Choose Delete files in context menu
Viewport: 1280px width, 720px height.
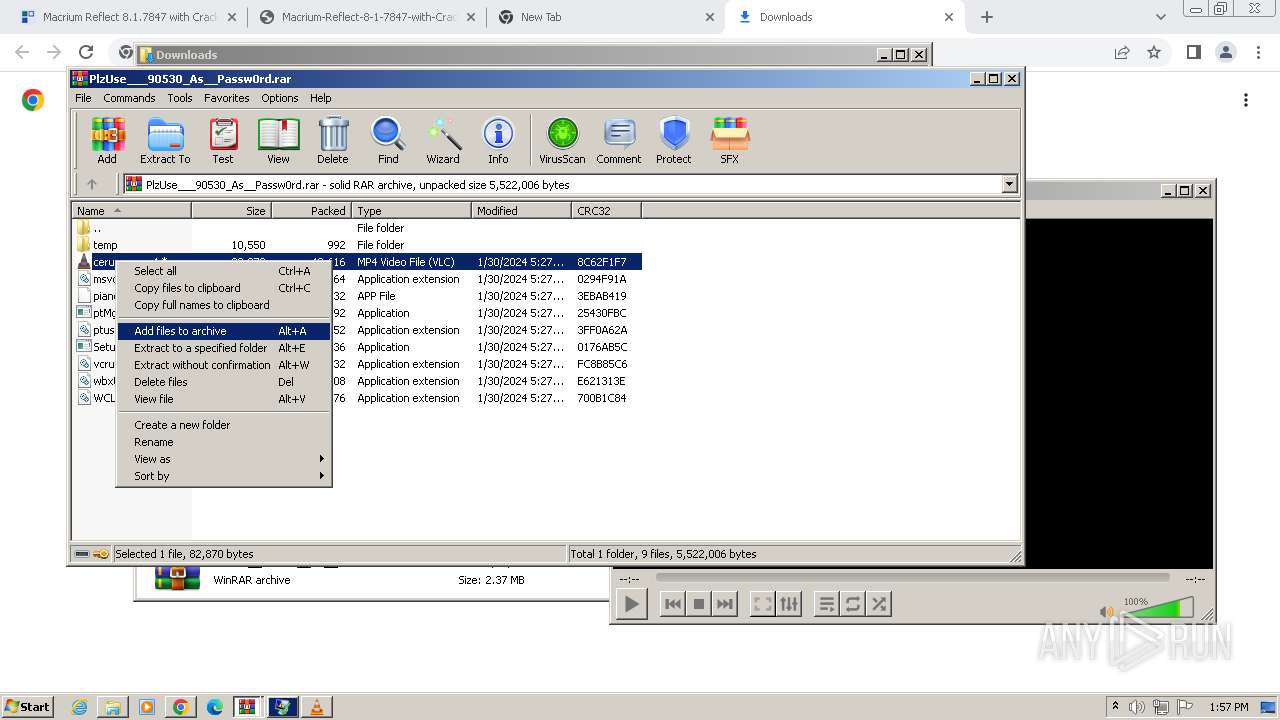click(224, 382)
